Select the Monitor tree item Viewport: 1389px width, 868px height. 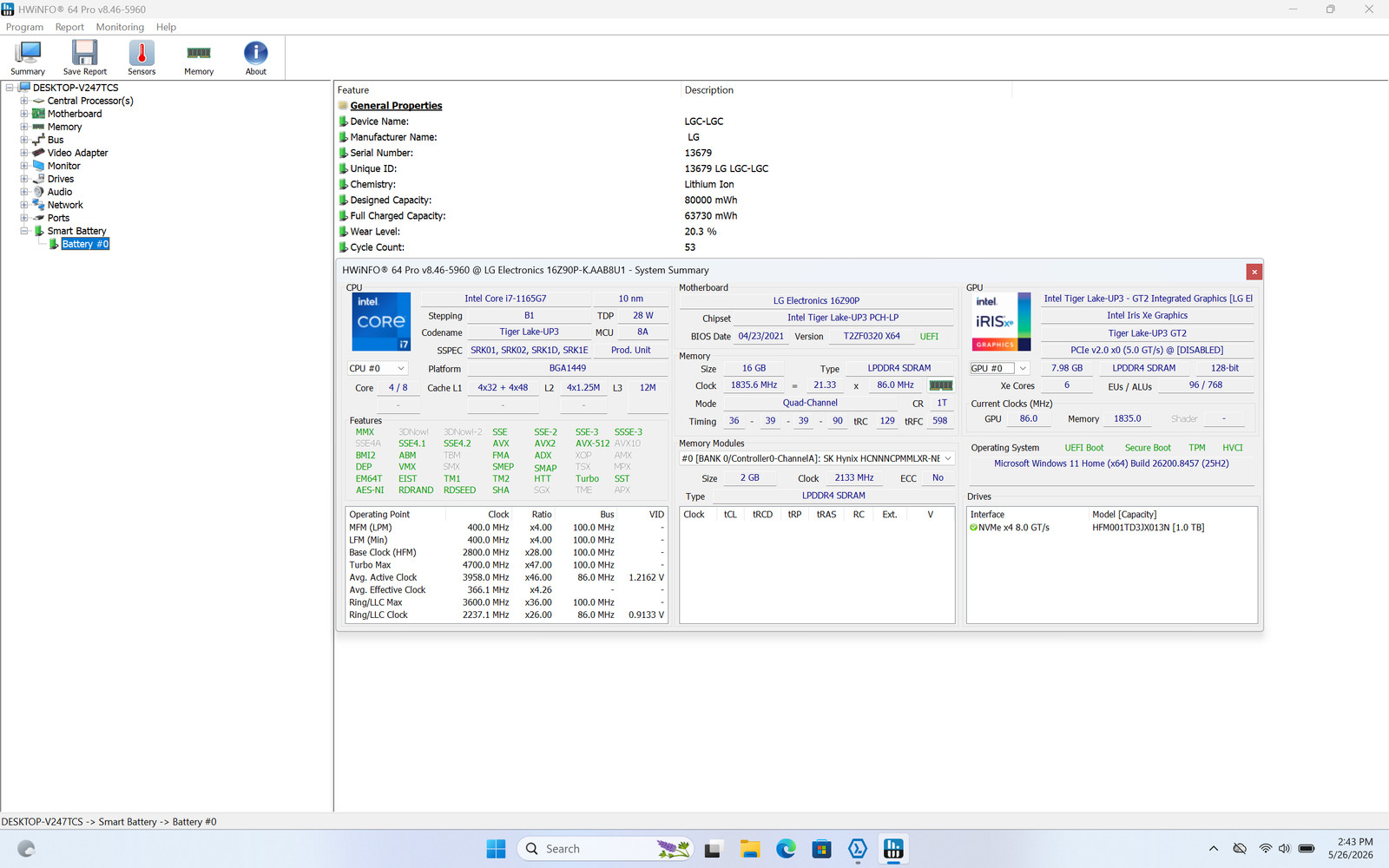(x=63, y=166)
